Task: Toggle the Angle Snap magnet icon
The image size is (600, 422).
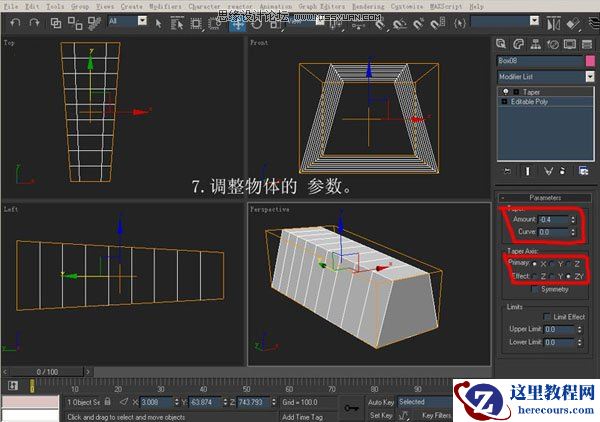Action: tap(399, 24)
